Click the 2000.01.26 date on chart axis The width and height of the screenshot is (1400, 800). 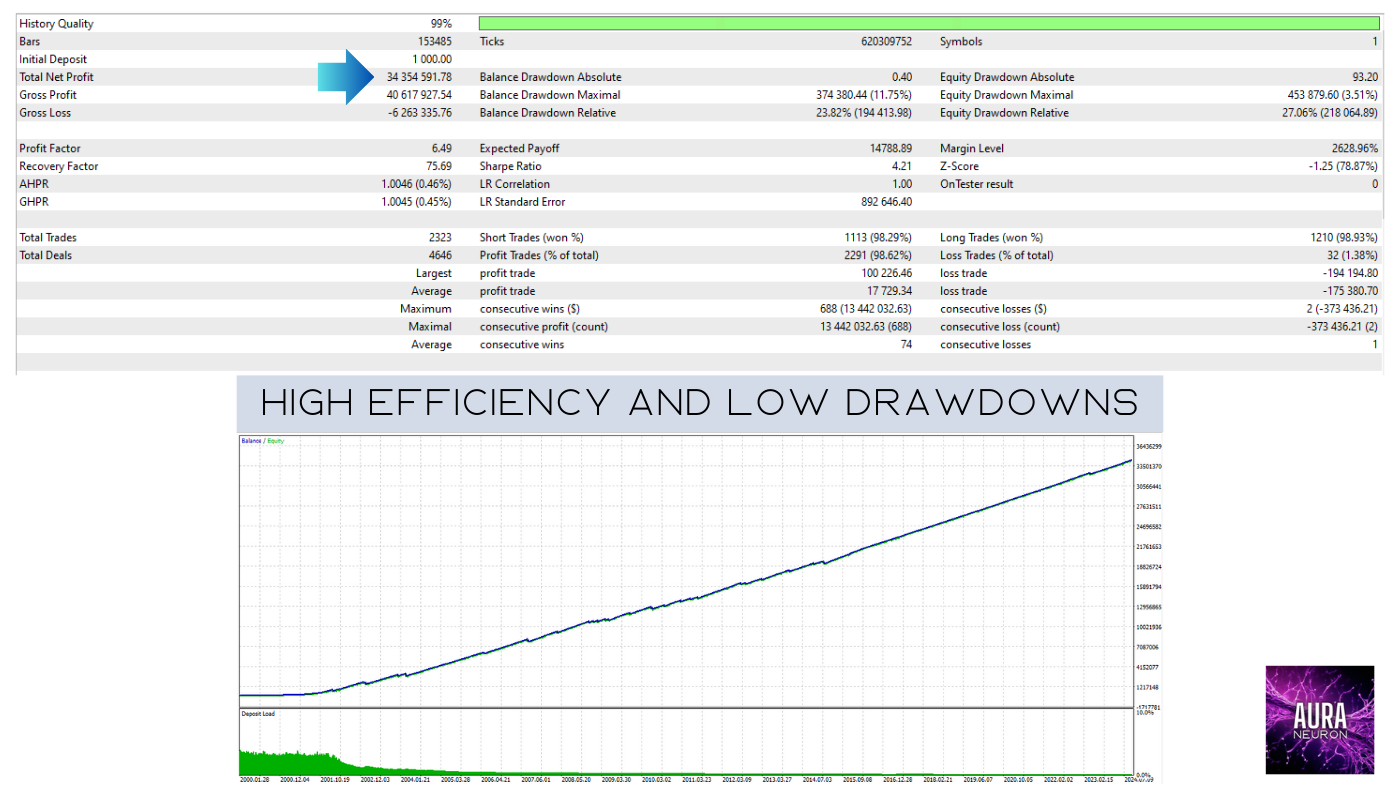pos(256,779)
